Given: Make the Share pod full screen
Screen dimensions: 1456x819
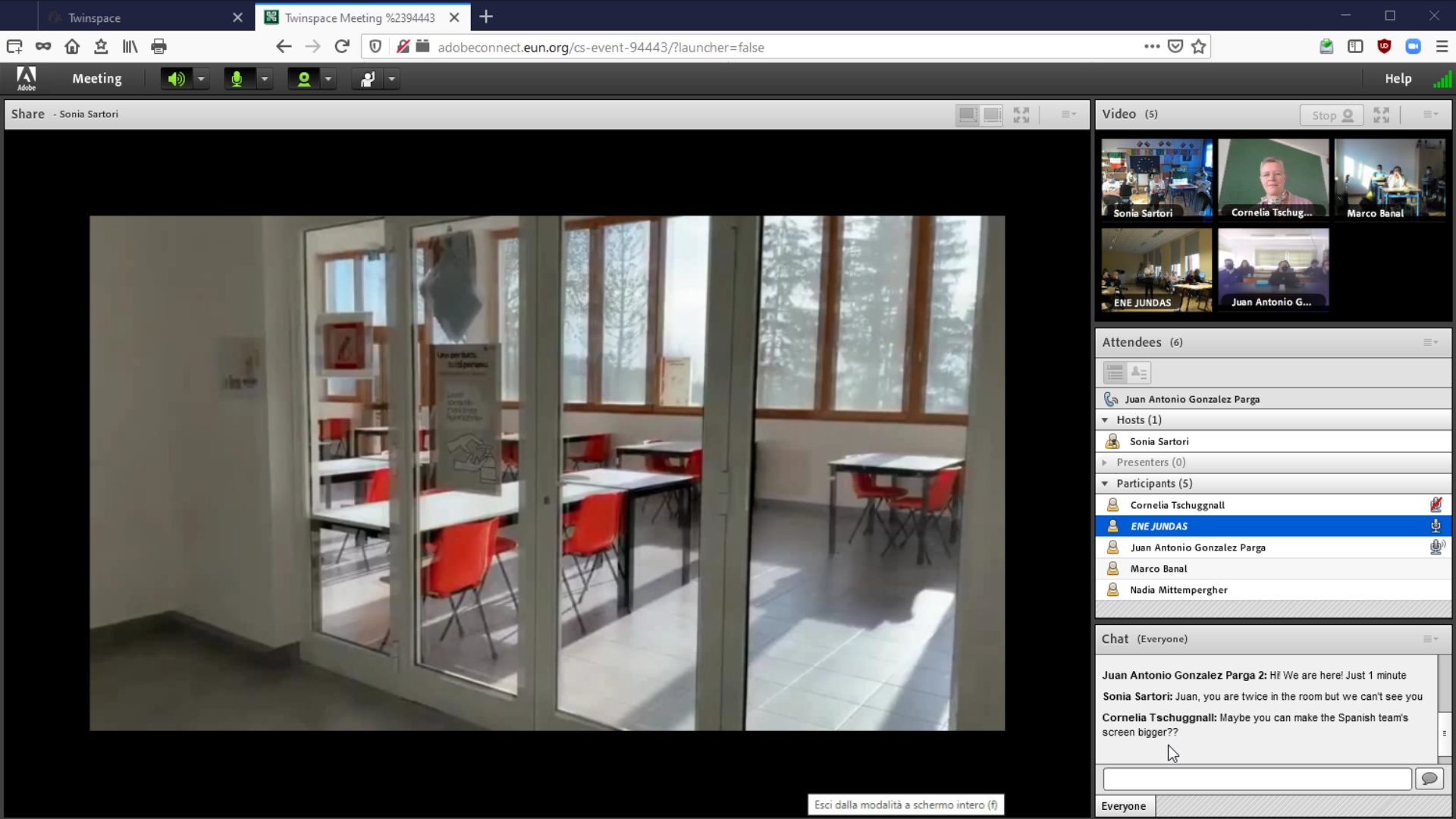Looking at the screenshot, I should click(x=1021, y=115).
